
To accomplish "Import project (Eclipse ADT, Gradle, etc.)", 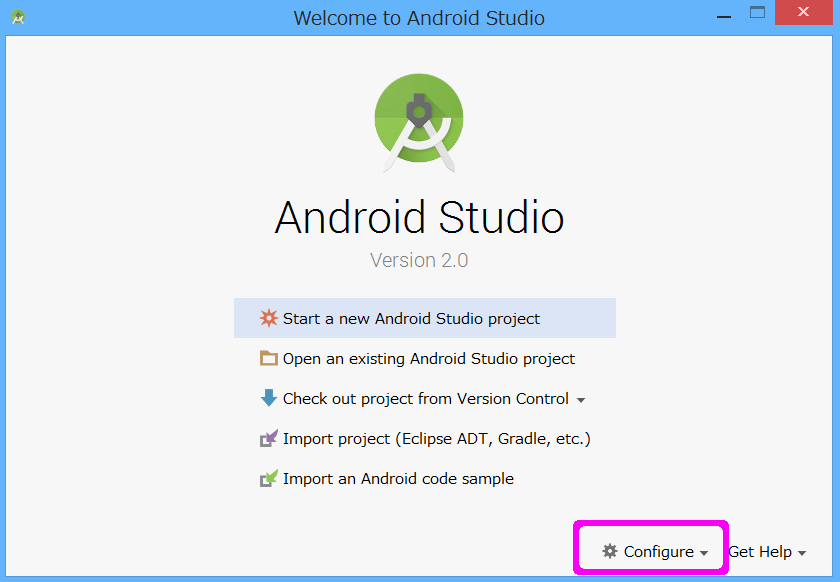I will click(425, 438).
